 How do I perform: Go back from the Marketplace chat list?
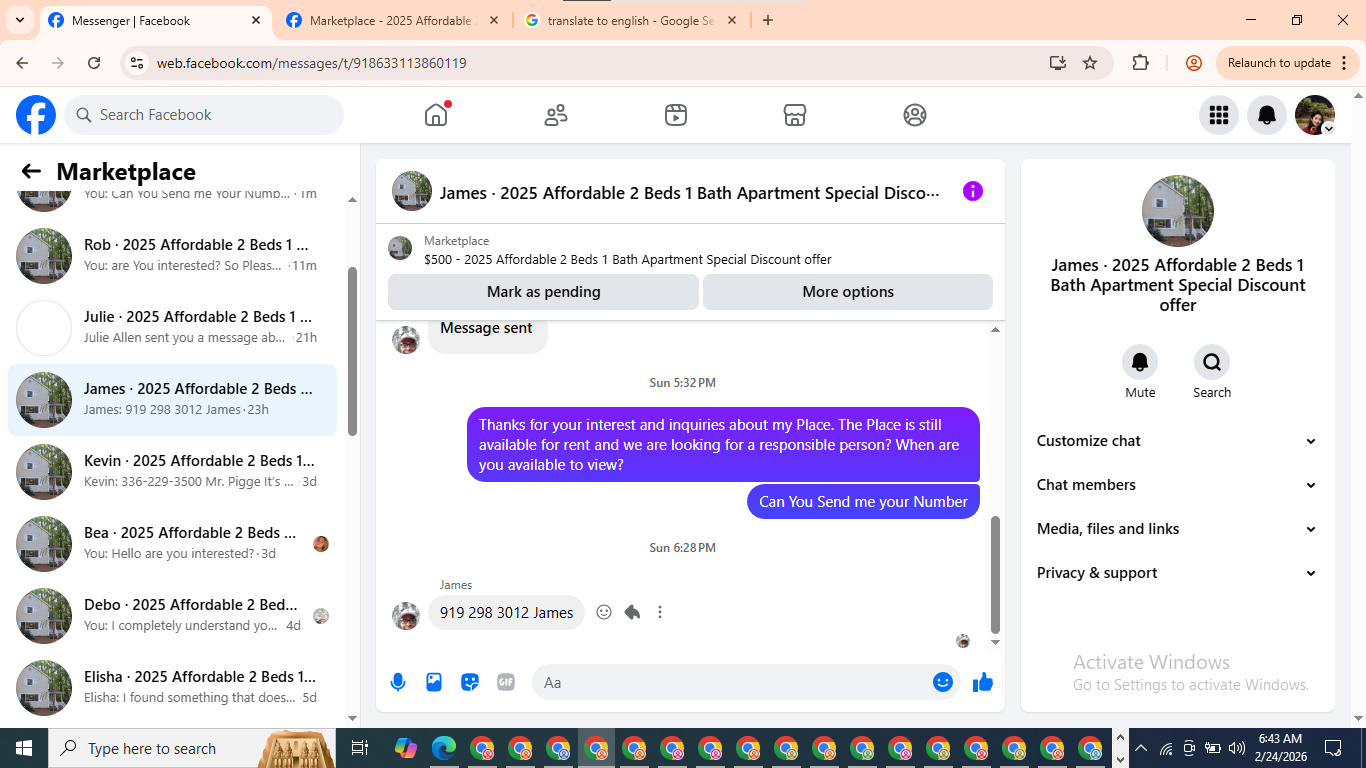coord(31,171)
